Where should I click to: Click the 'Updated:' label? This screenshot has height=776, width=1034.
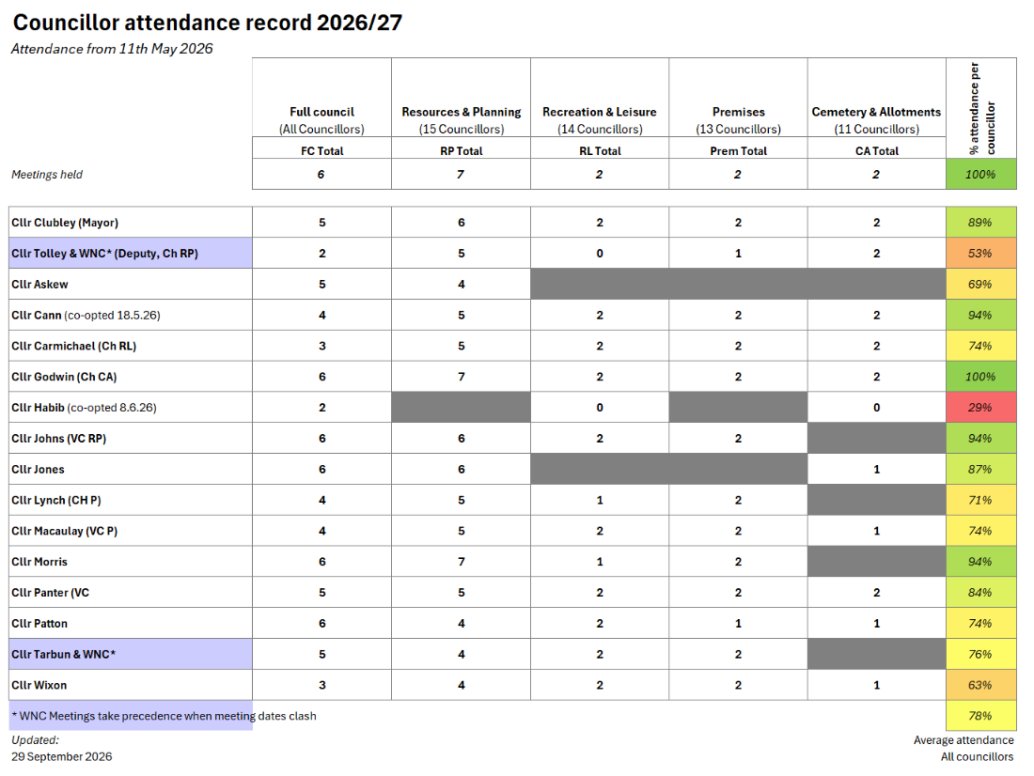coord(35,740)
